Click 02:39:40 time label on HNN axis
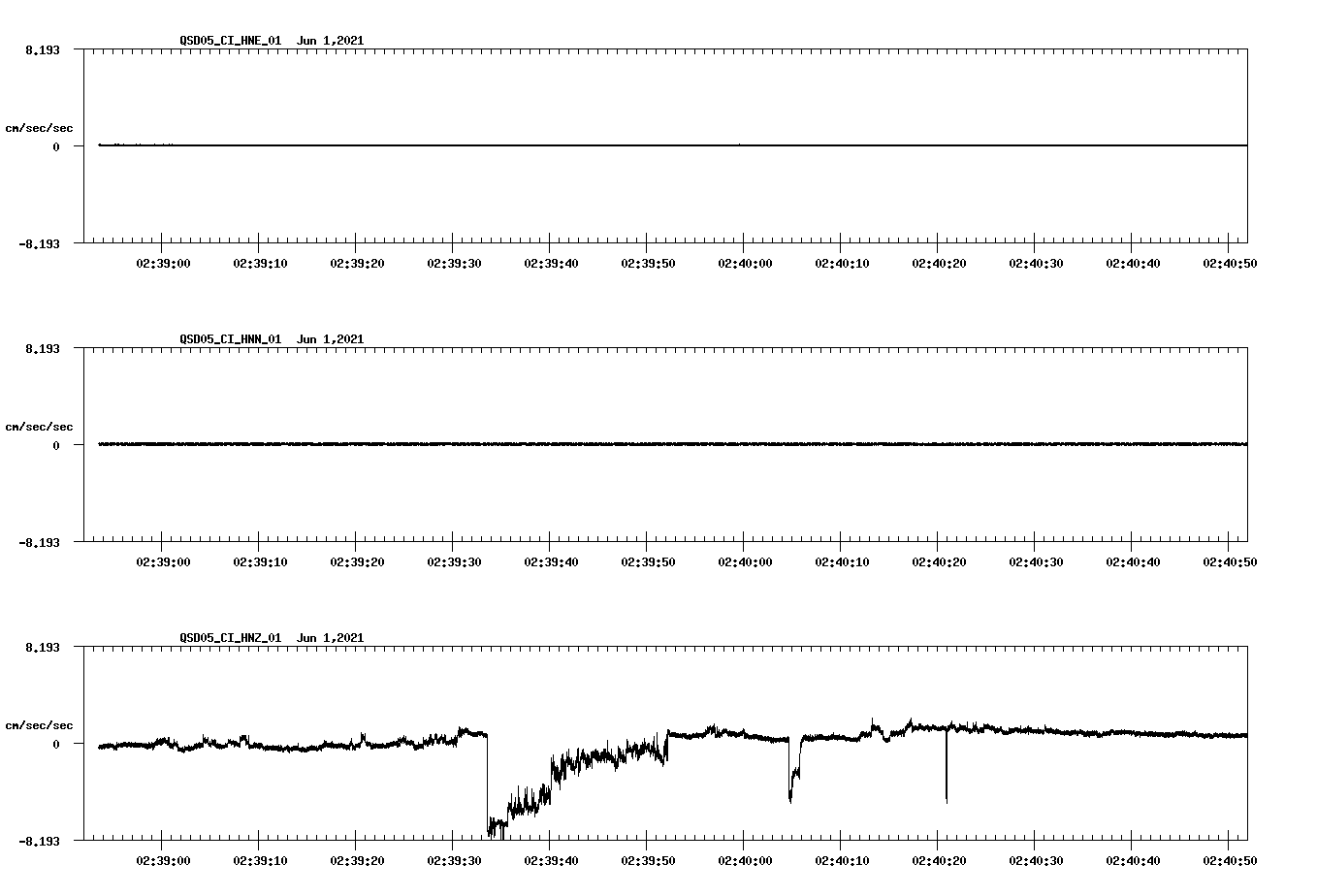Screen dimensions: 1317x896 coord(551,561)
